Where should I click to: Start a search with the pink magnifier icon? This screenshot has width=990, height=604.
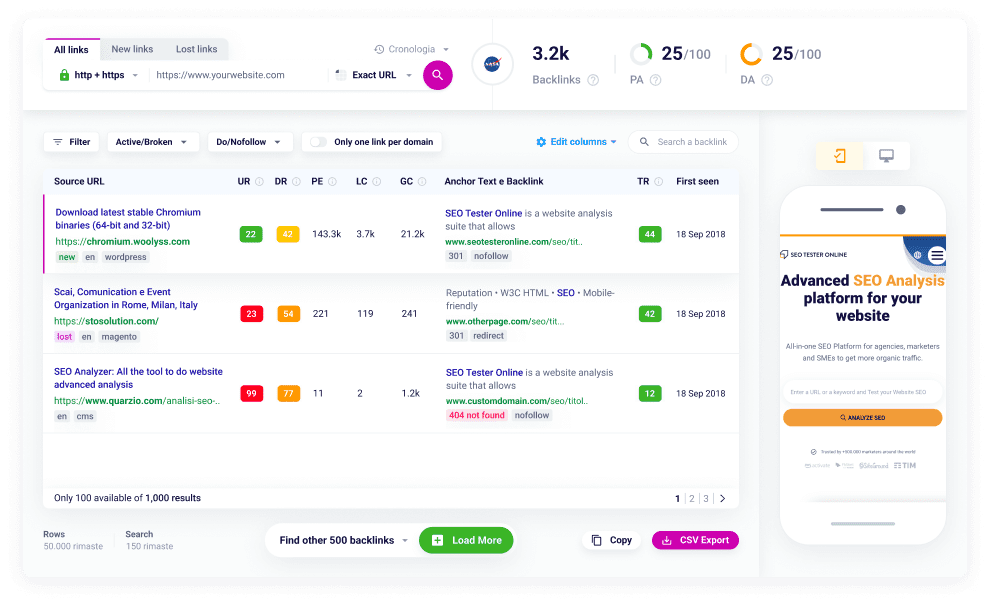pyautogui.click(x=437, y=75)
